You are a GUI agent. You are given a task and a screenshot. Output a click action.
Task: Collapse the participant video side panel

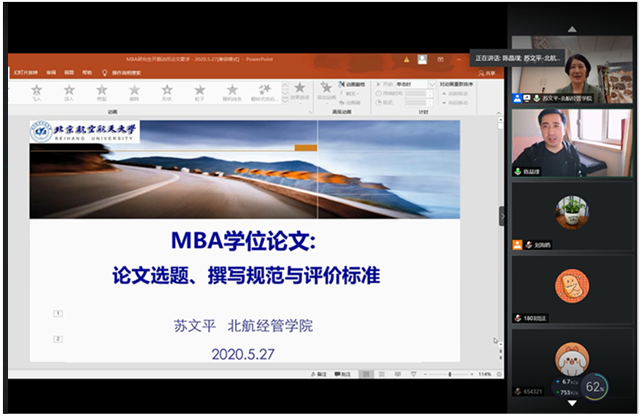[503, 216]
